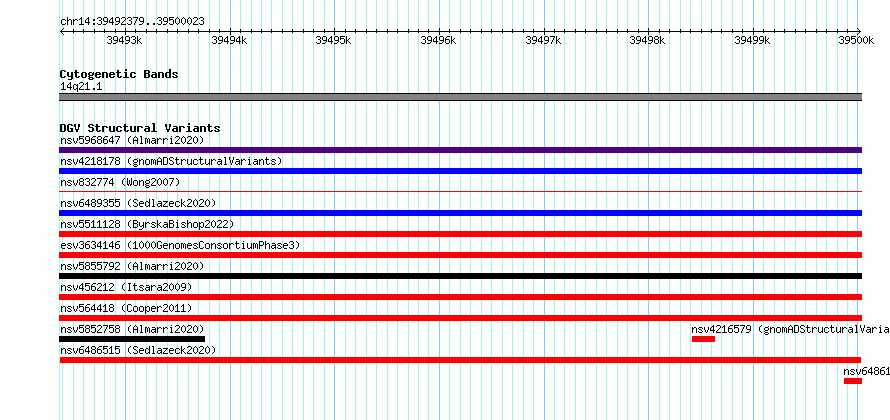890x420 pixels.
Task: Select the small red bar under nsv64861
Action: pos(853,381)
